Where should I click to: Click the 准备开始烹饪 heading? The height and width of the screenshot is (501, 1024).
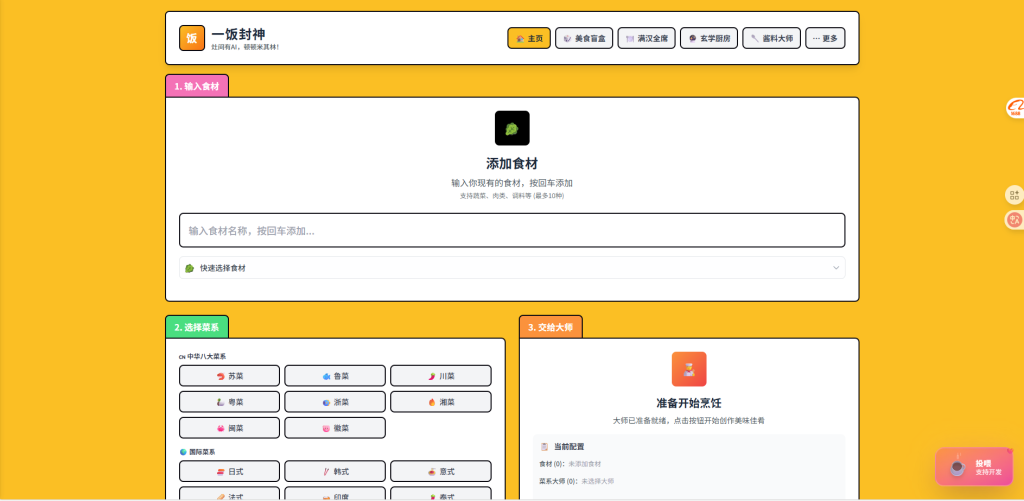(689, 403)
